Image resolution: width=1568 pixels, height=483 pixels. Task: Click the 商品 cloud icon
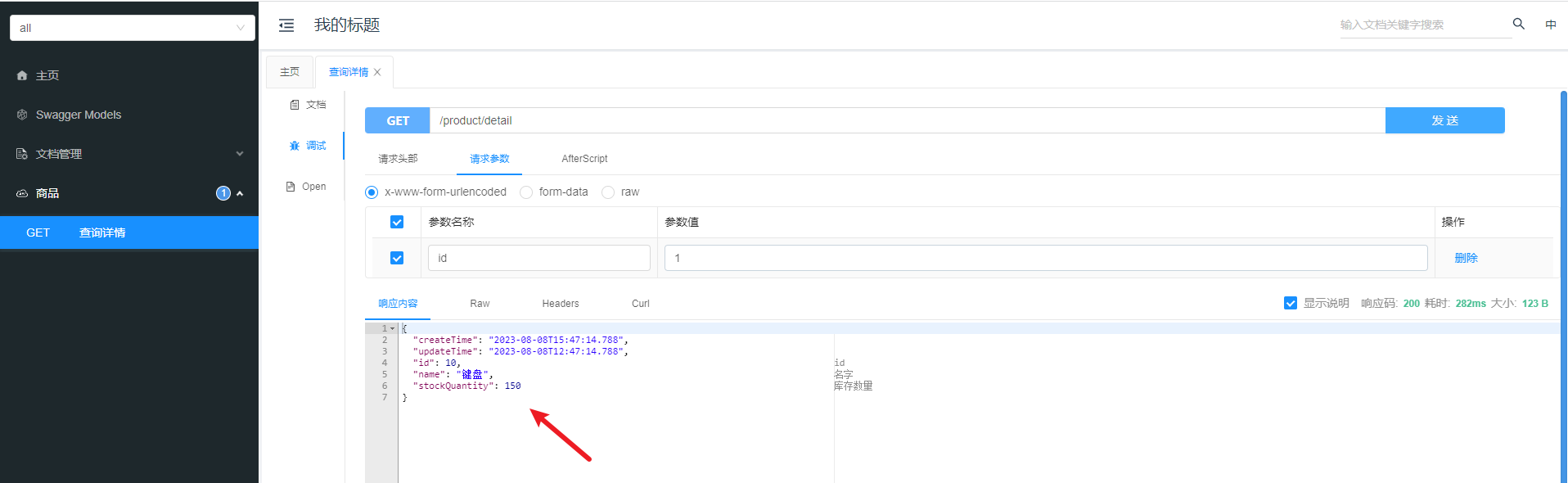click(22, 193)
